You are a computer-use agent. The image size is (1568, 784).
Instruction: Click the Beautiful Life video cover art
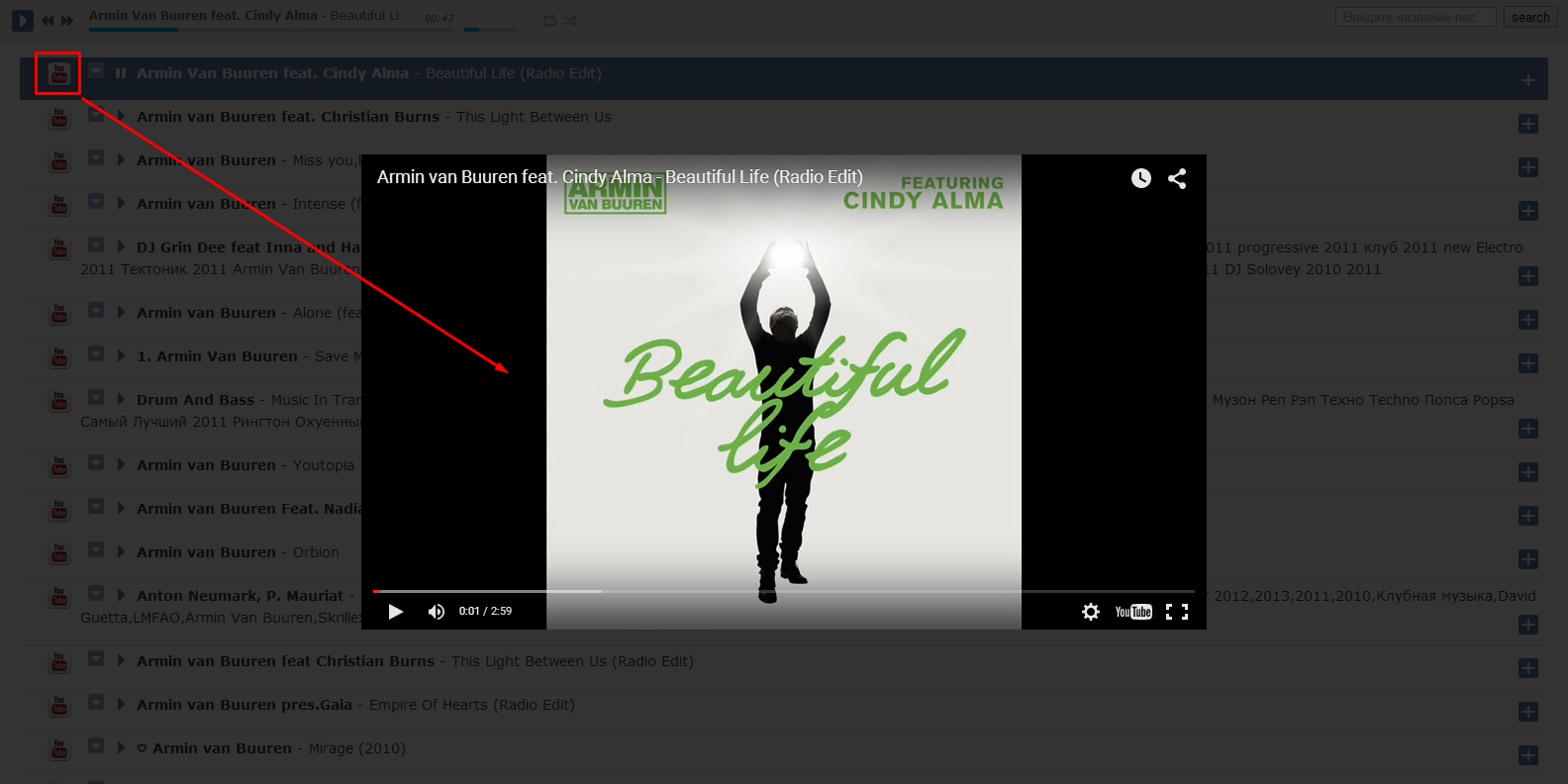click(784, 392)
